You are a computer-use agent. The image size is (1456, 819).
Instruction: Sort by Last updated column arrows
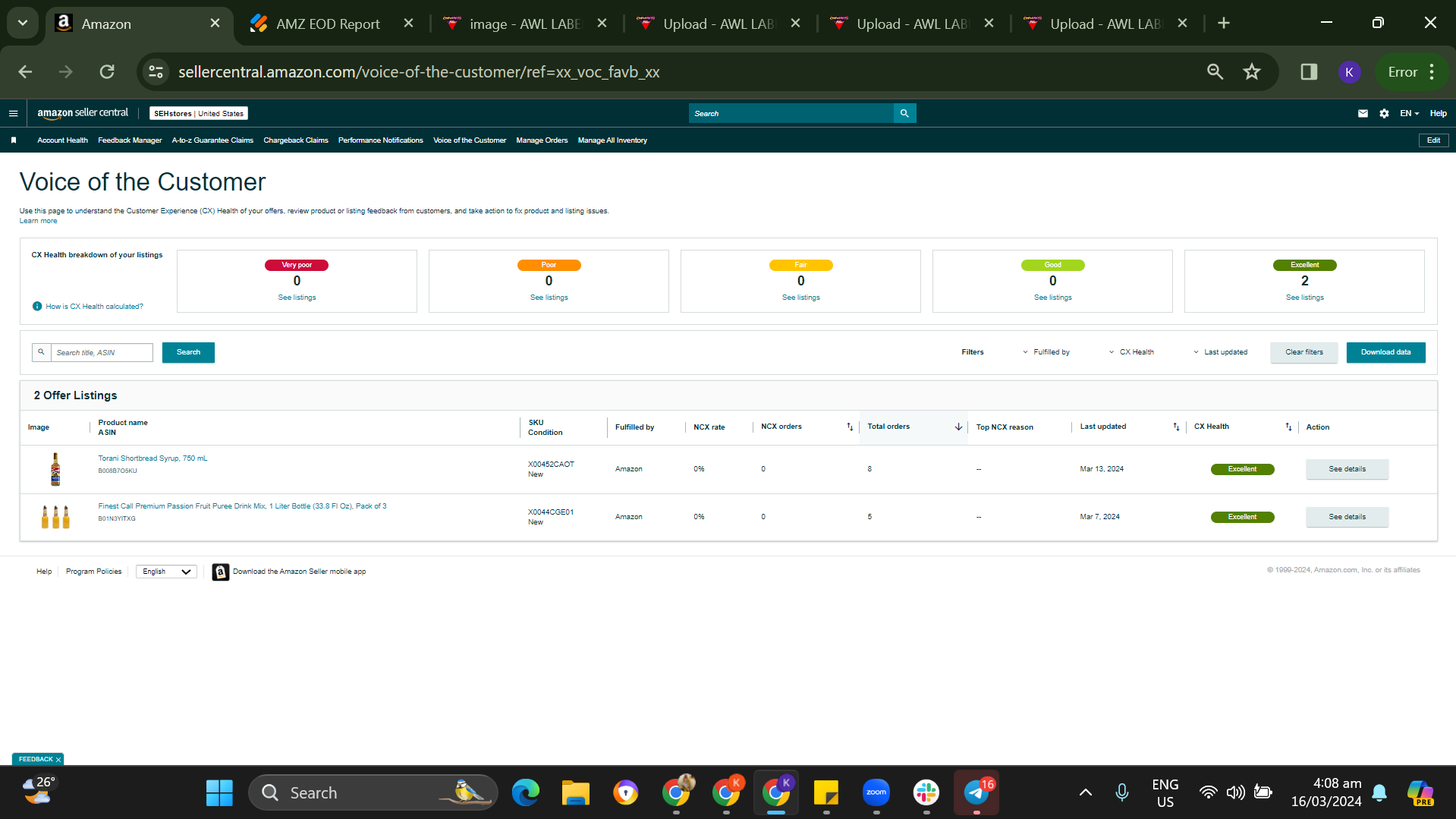[x=1176, y=427]
